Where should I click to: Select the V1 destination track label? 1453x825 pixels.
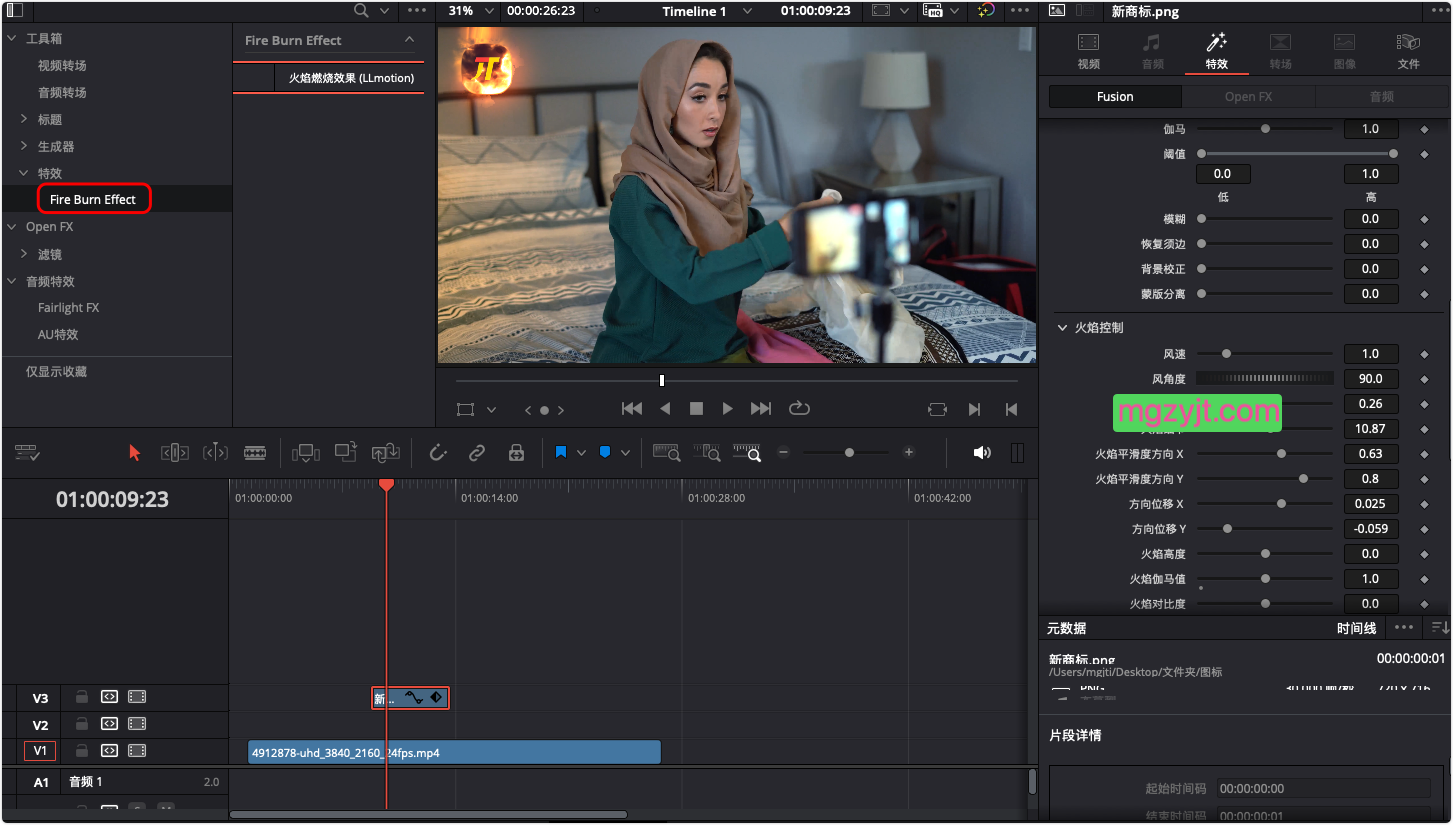(x=40, y=751)
